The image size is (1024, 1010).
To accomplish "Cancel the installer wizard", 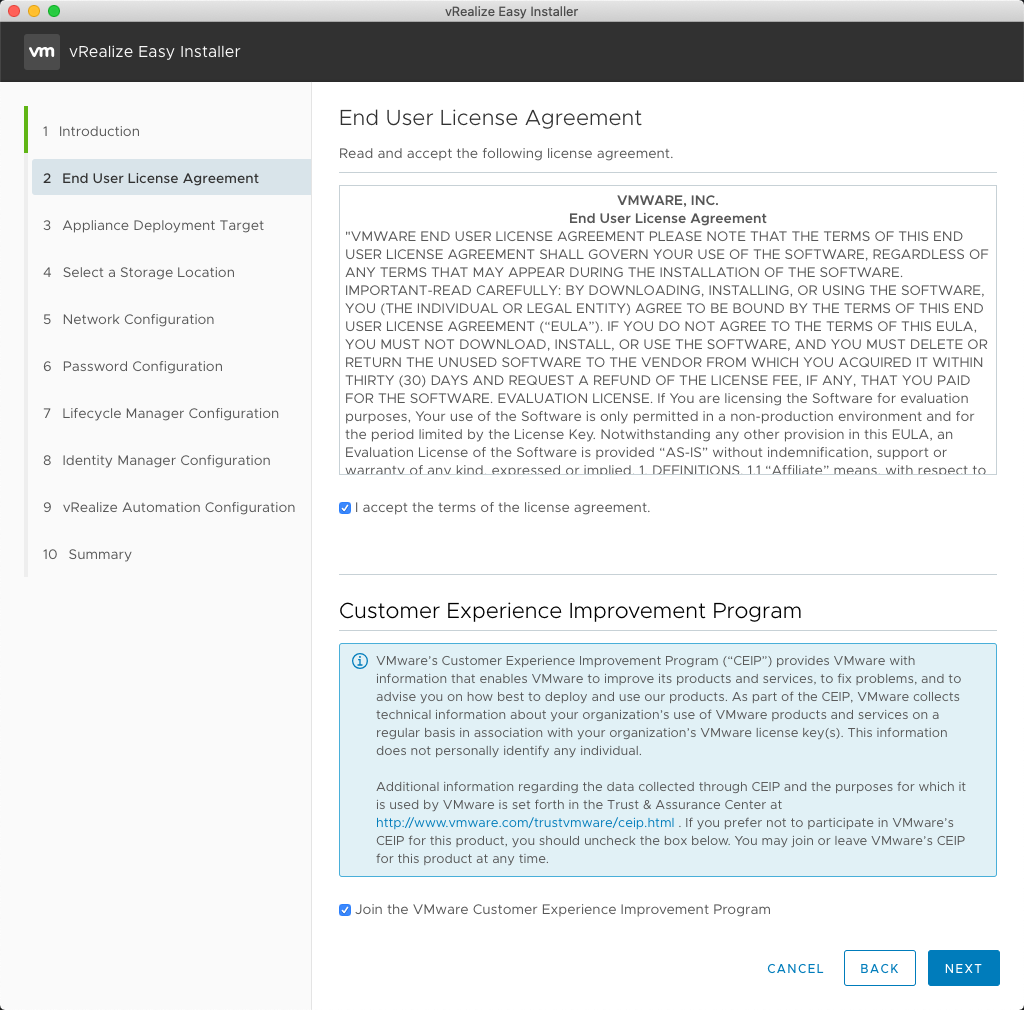I will tap(795, 968).
